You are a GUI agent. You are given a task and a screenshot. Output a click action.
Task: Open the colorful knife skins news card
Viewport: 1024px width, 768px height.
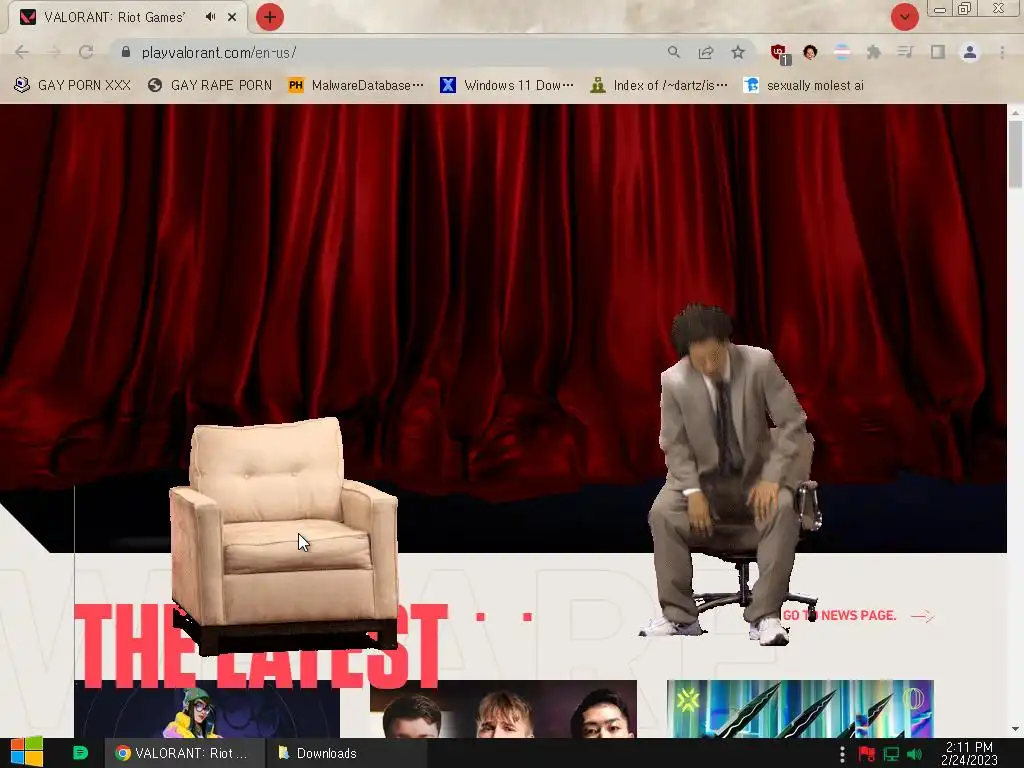pyautogui.click(x=800, y=709)
